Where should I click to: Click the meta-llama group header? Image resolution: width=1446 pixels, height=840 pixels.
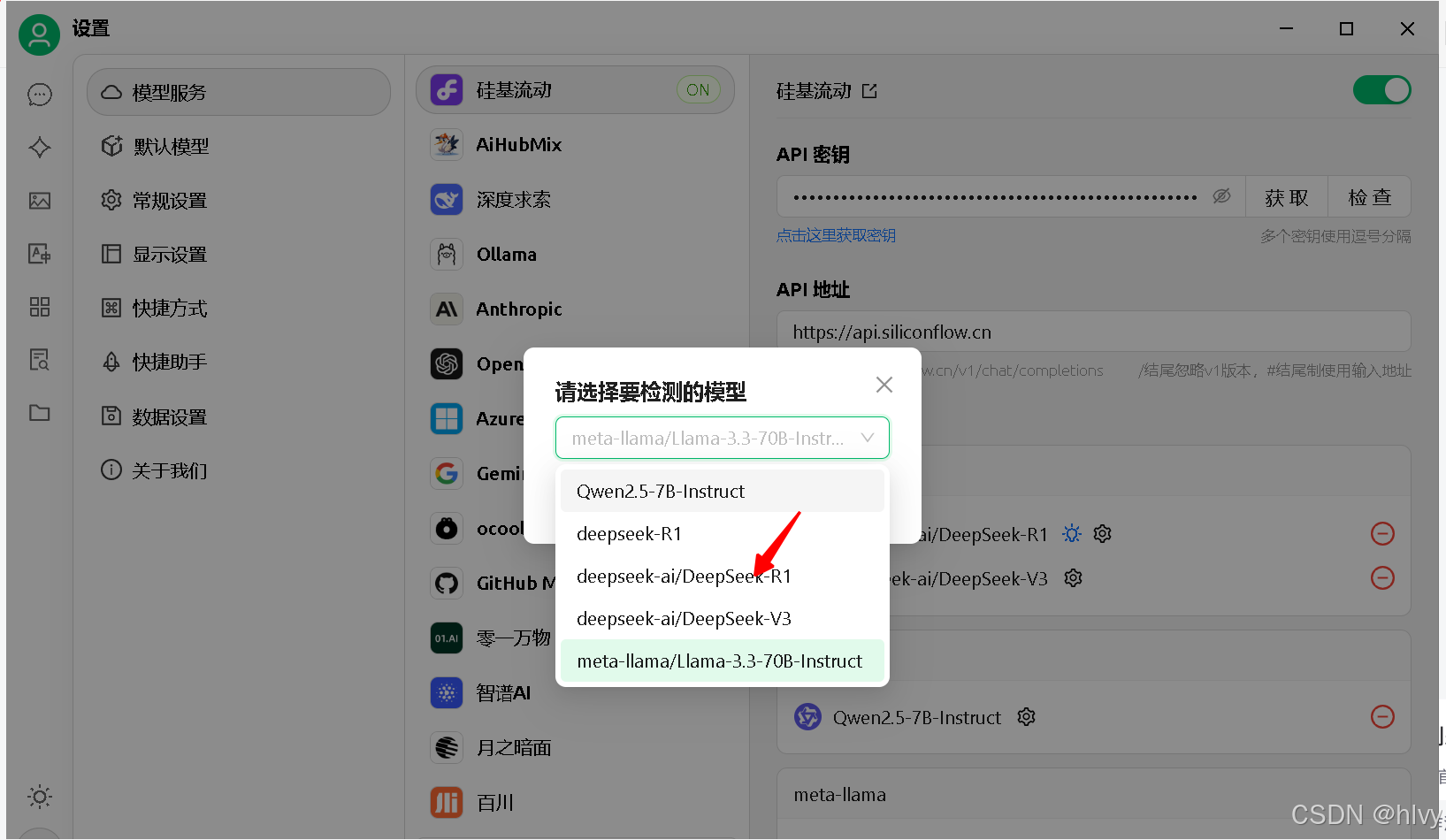point(1094,795)
